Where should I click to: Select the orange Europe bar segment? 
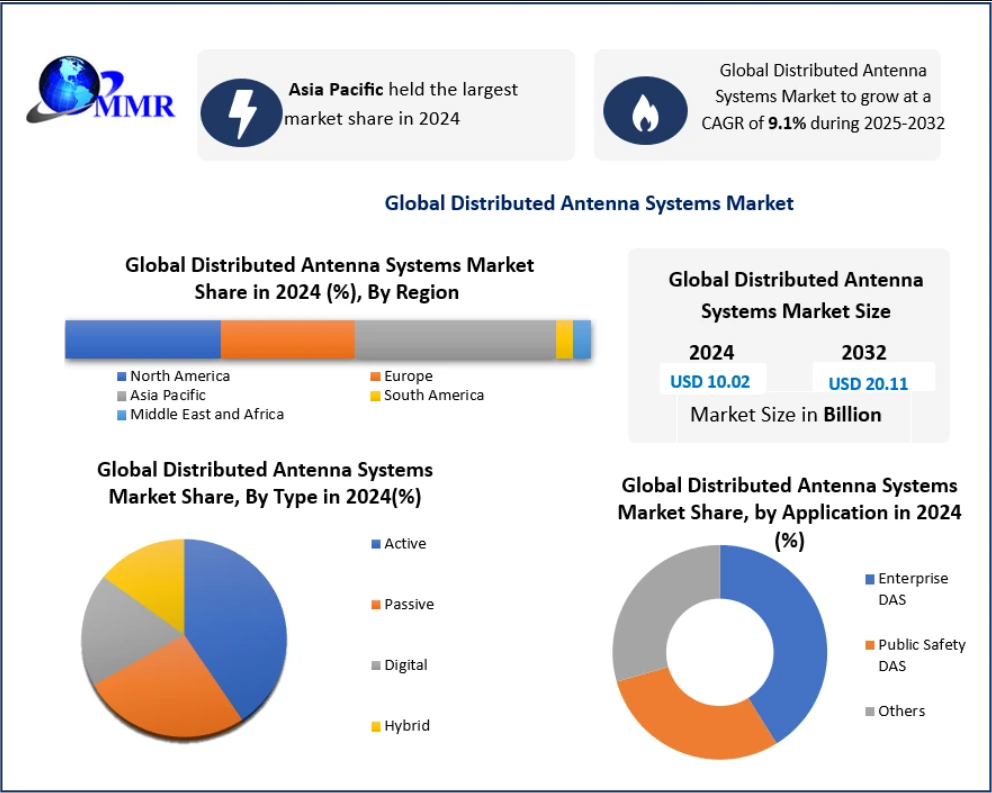click(288, 340)
